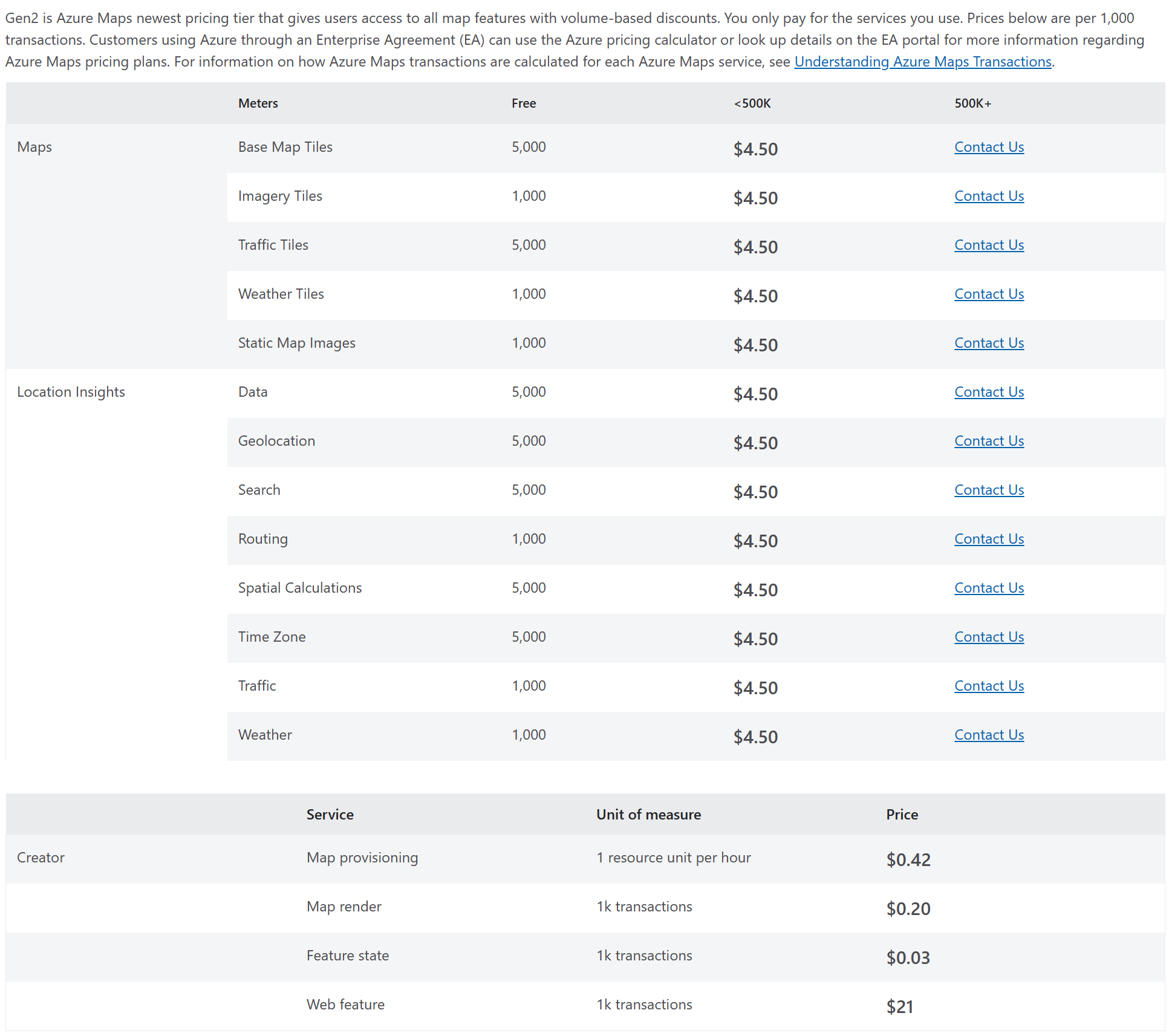Screen dimensions: 1172x1036
Task: Click the "$4.50" price for Spatial Calculations
Action: (x=756, y=590)
